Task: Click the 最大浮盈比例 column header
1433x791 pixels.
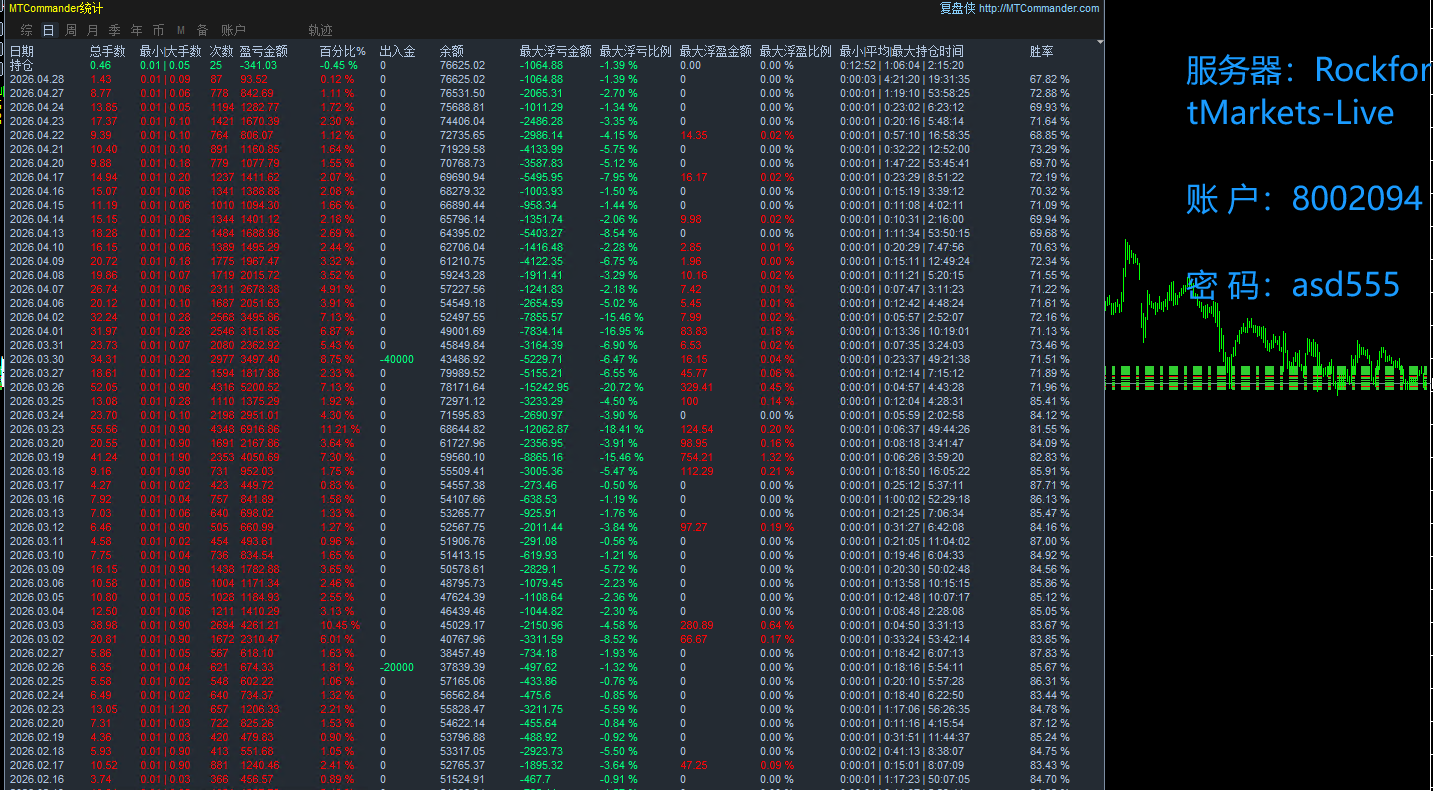Action: (796, 51)
